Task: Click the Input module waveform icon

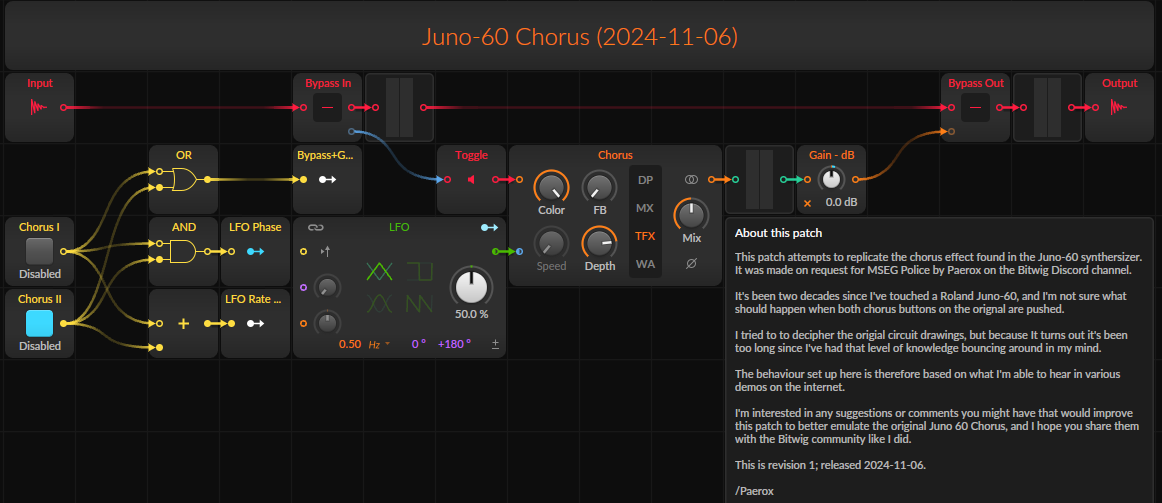Action: (40, 107)
